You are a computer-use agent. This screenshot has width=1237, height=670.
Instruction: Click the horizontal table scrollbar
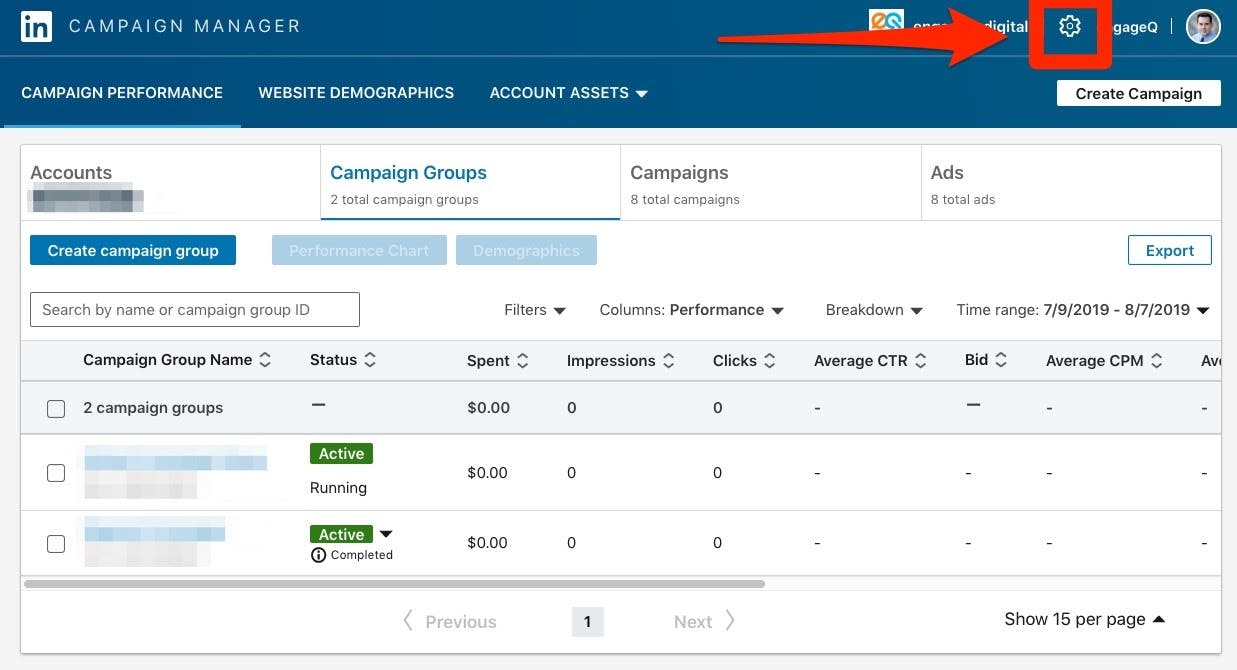click(394, 583)
